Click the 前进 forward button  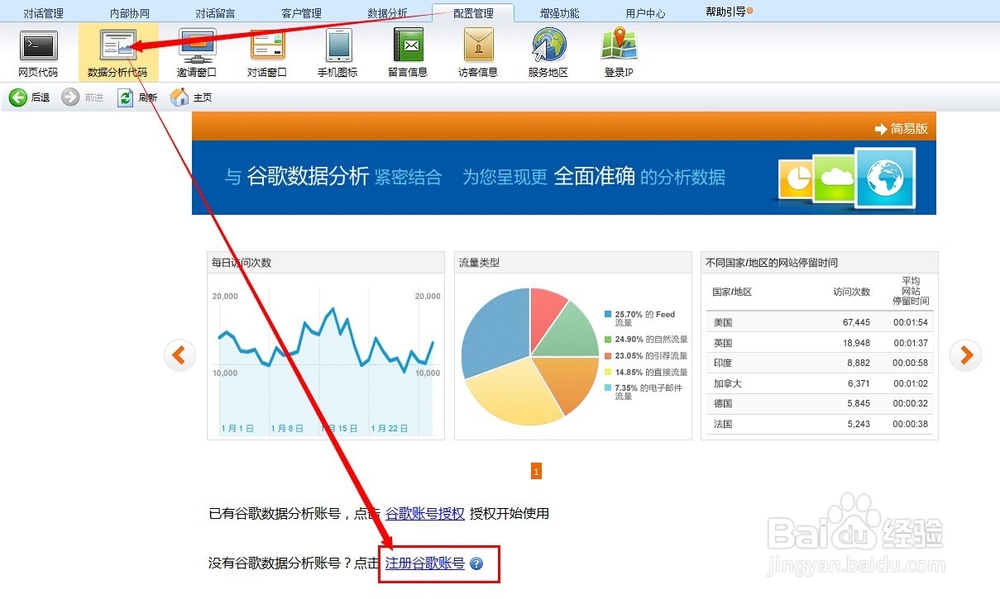[x=82, y=98]
